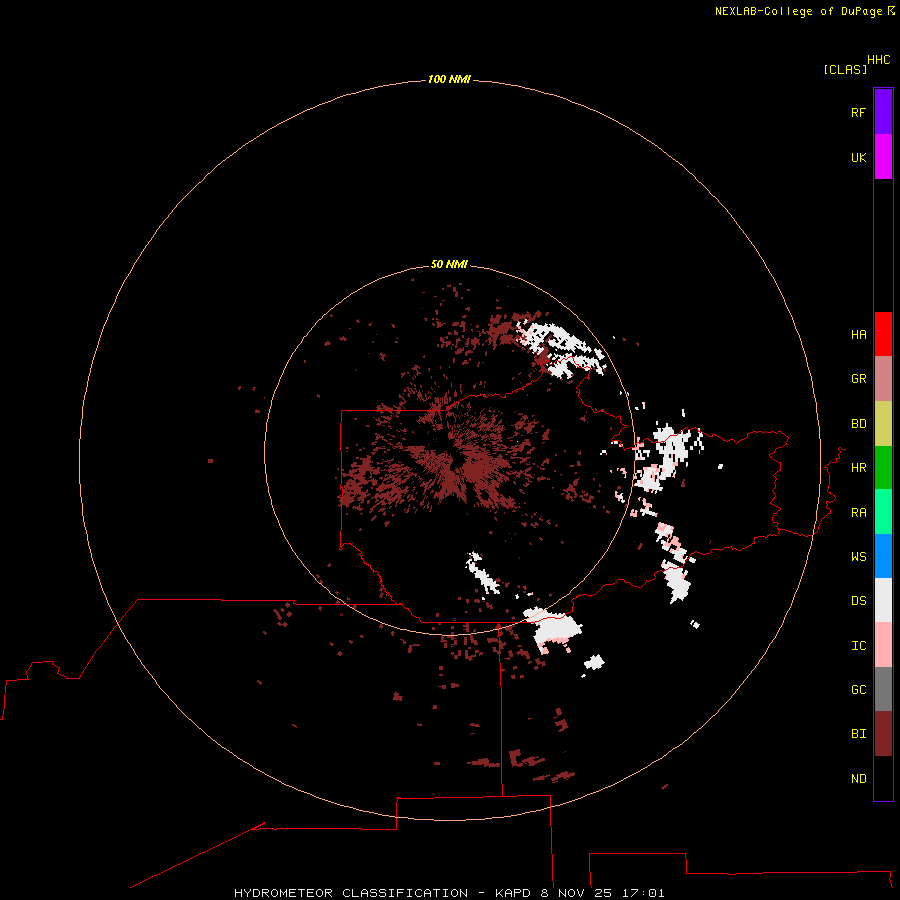Click the DS legend label

(x=859, y=601)
